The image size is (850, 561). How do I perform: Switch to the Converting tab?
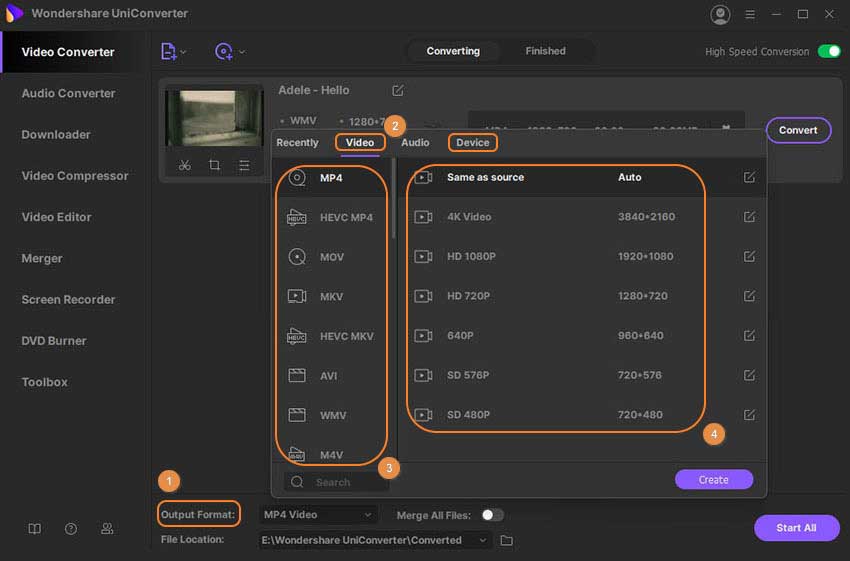(x=453, y=51)
